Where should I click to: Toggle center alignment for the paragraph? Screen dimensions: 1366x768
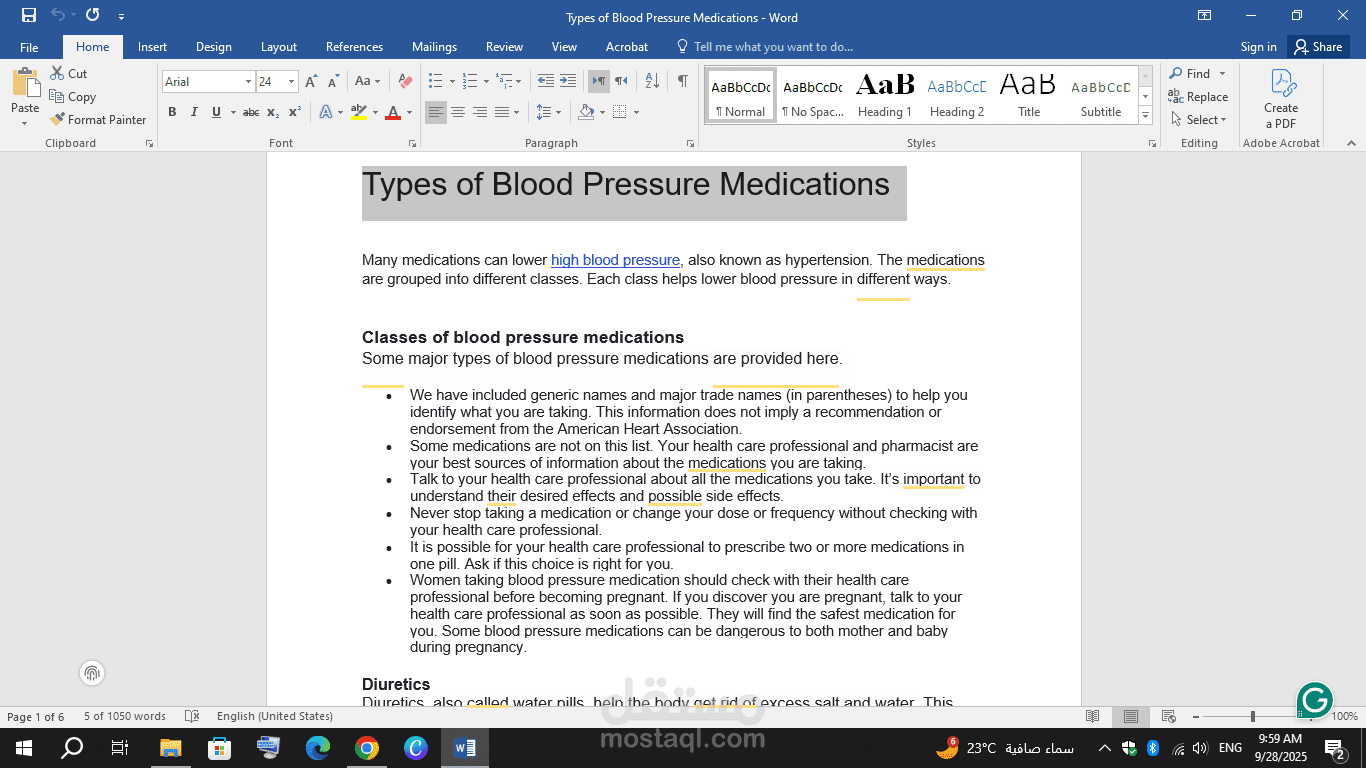(x=457, y=112)
